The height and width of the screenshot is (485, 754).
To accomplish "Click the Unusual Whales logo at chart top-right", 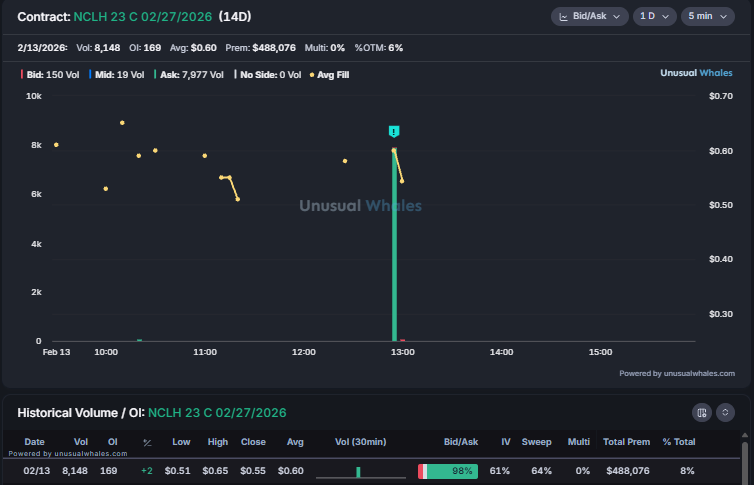I will pyautogui.click(x=697, y=73).
